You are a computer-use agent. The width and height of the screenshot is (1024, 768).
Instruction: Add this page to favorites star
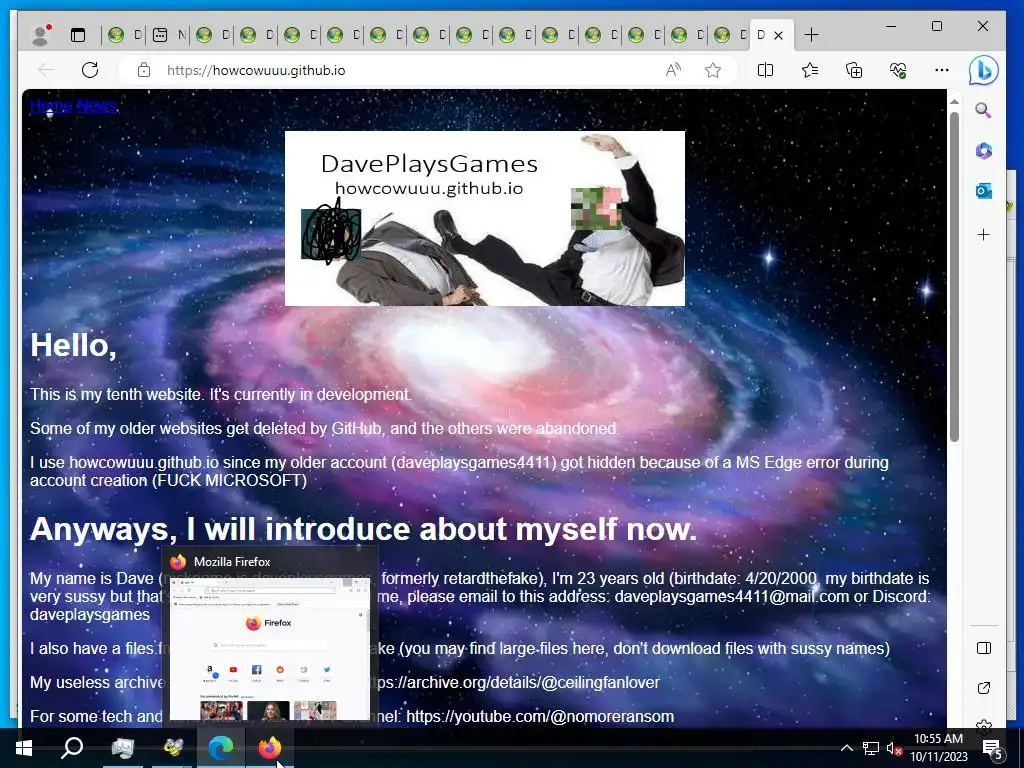coord(713,70)
